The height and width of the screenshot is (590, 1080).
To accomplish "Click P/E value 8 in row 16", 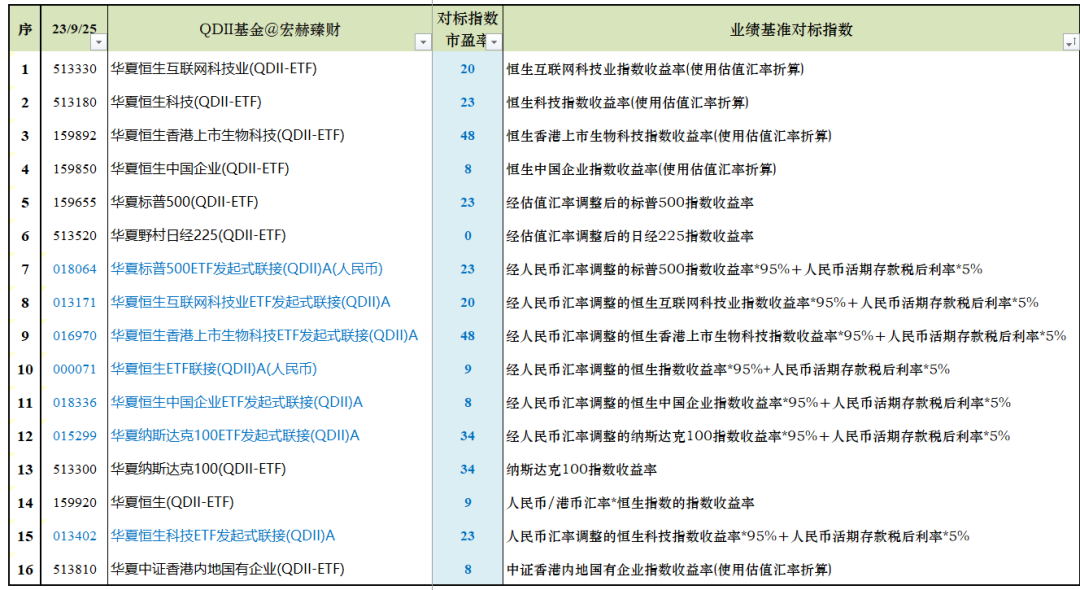I will pyautogui.click(x=468, y=569).
